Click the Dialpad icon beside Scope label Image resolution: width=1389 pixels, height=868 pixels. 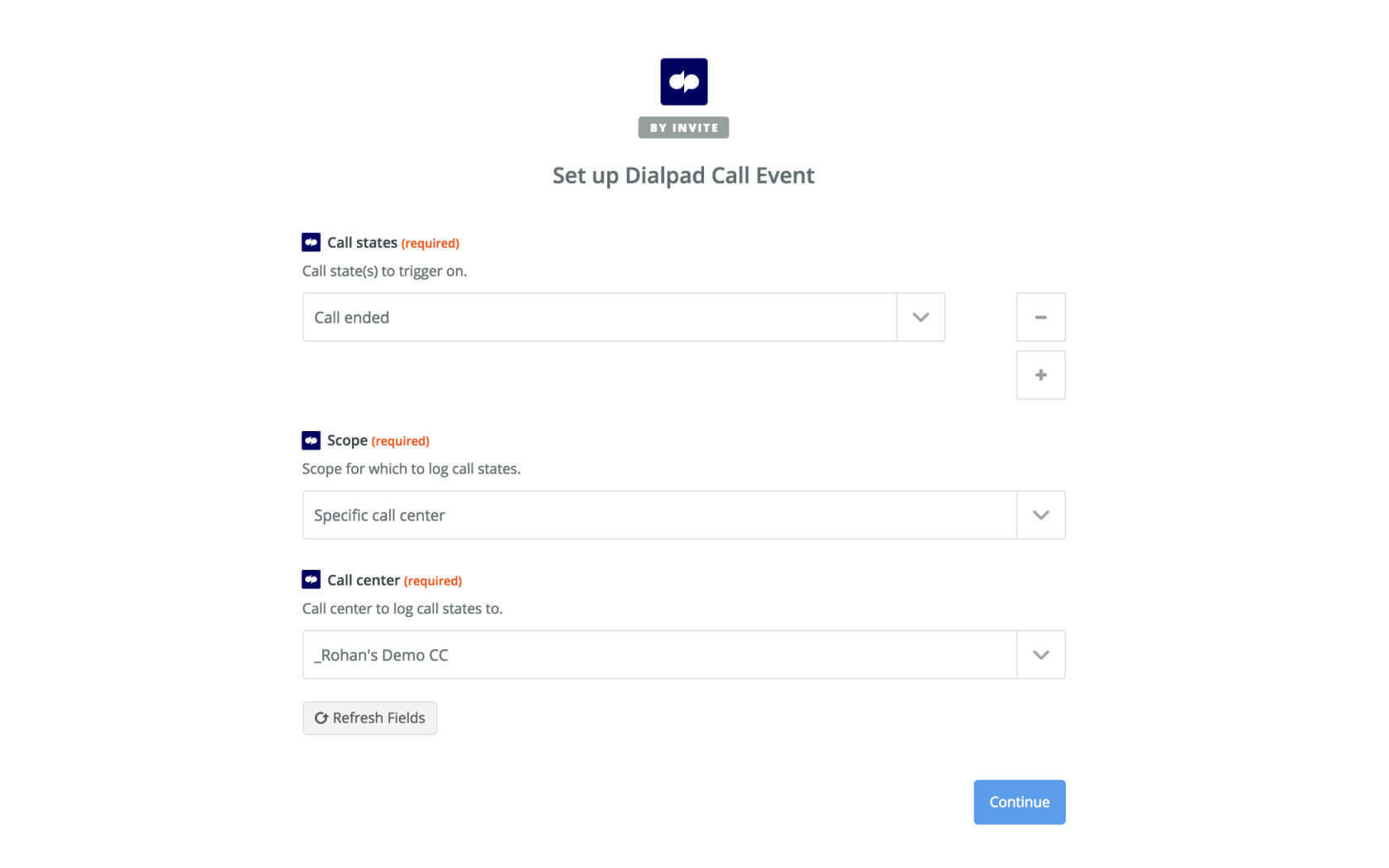(311, 440)
